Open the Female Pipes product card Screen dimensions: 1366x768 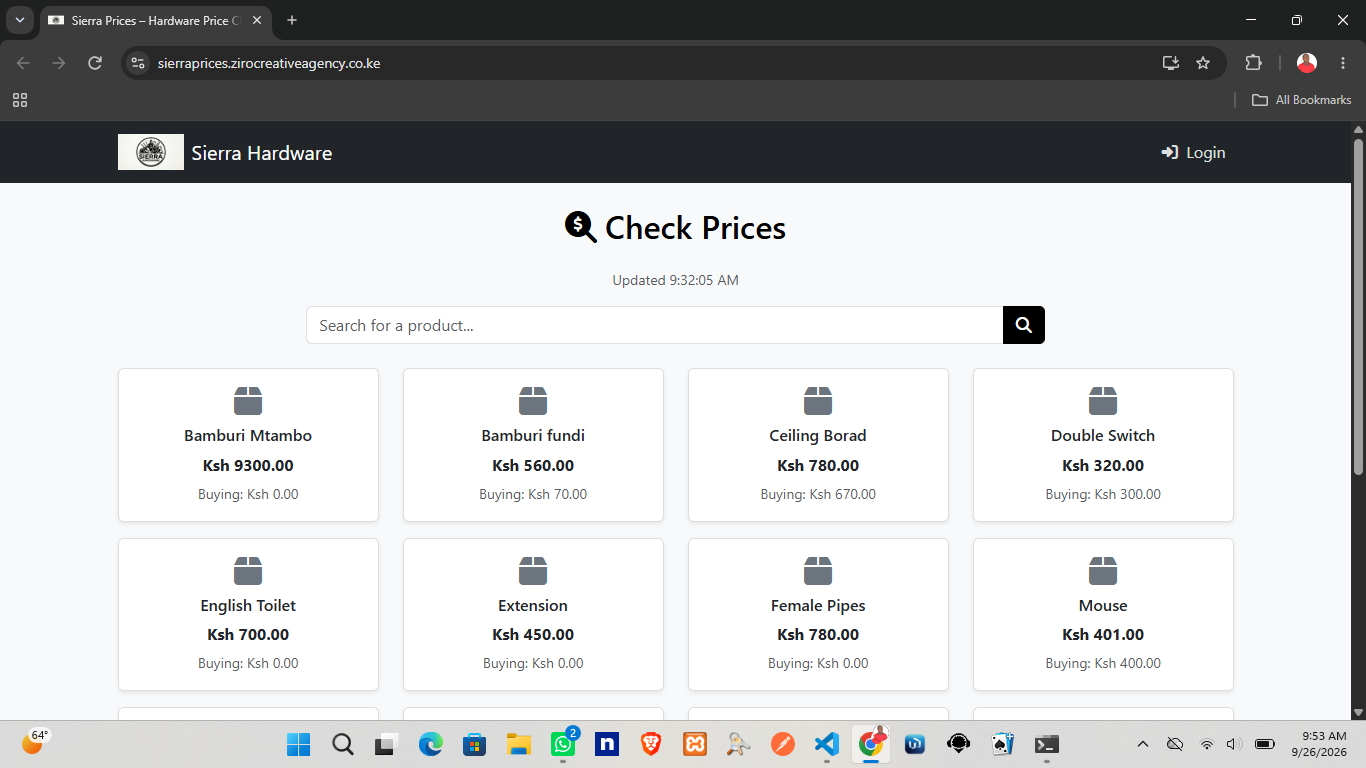tap(818, 614)
